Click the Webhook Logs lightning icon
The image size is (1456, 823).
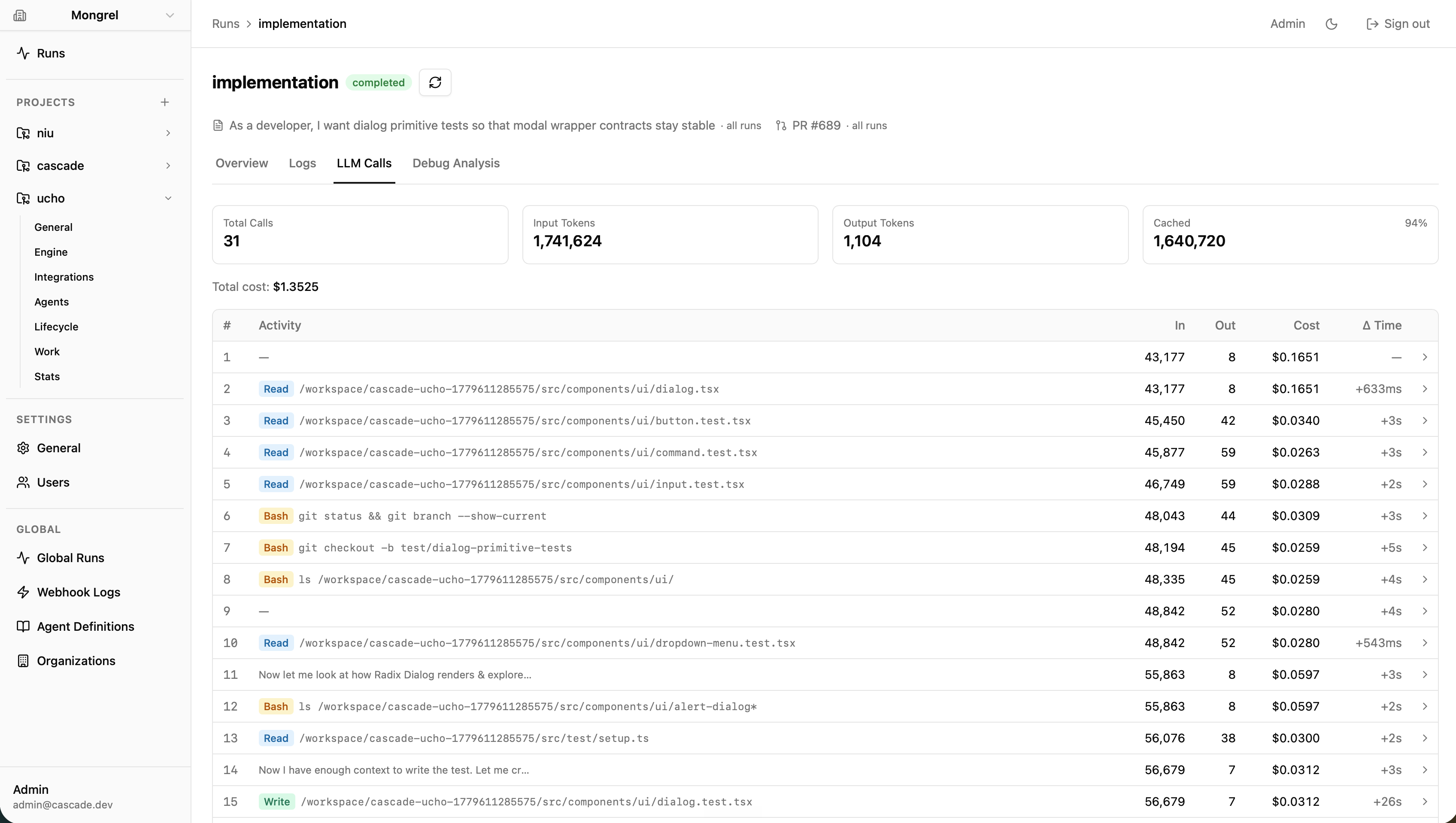[x=23, y=592]
